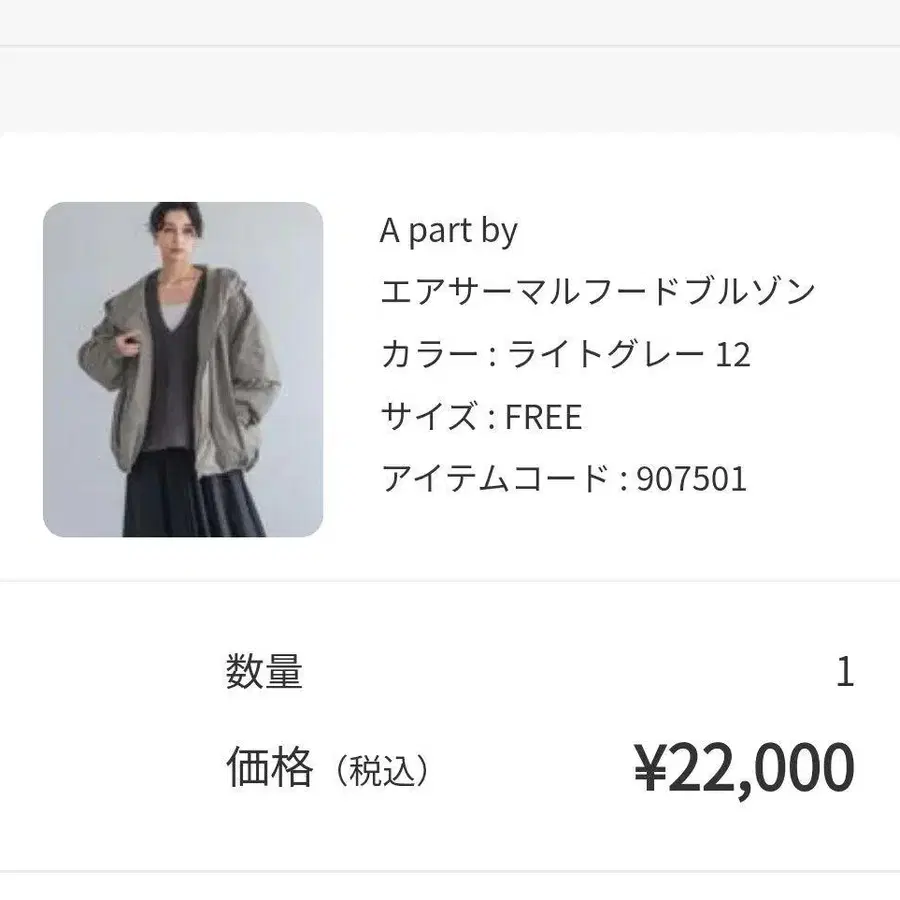Click the （税込） tax-included note
Screen dimensions: 900x900
pos(382,771)
